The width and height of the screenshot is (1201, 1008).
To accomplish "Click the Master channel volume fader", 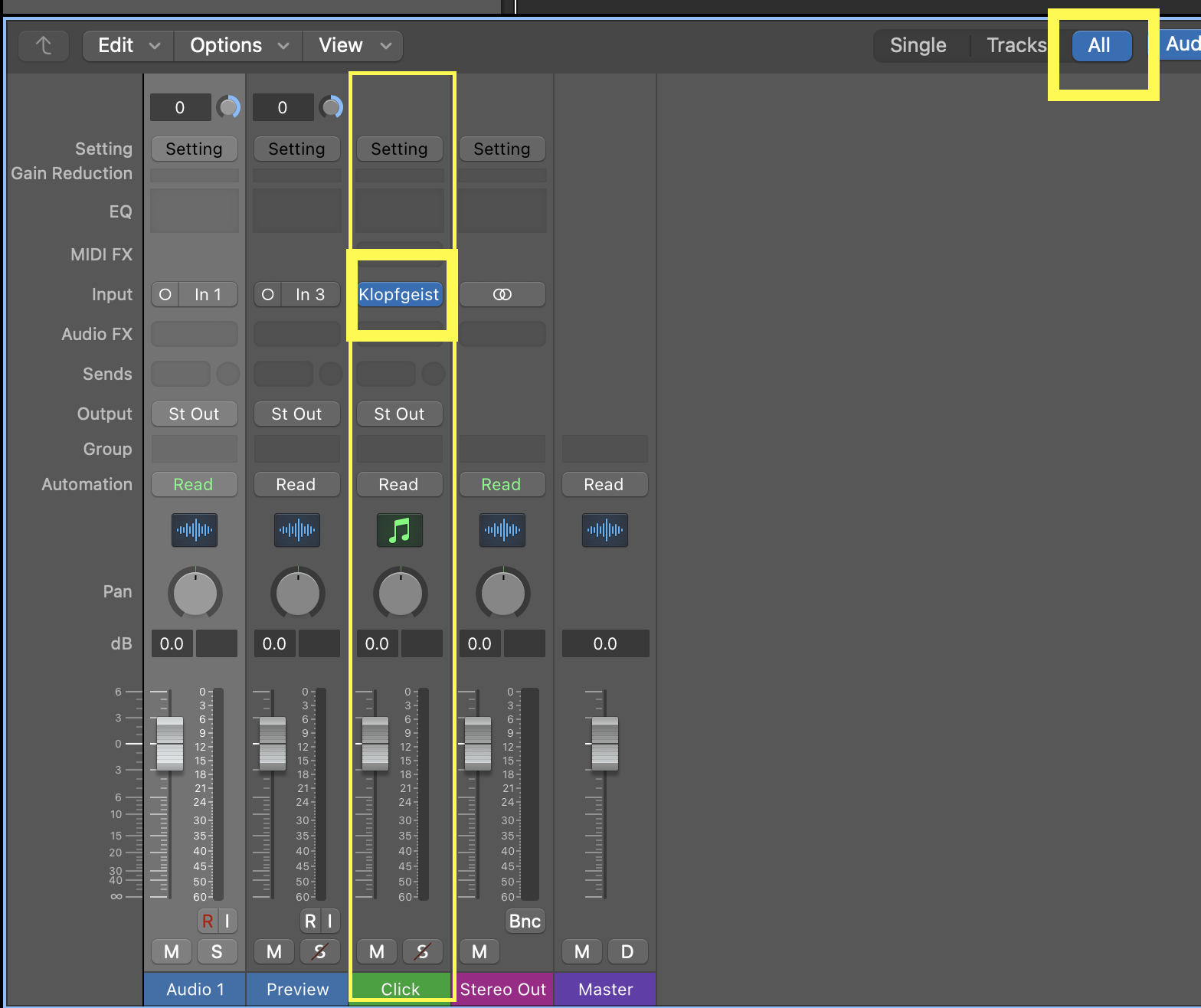I will tap(604, 744).
